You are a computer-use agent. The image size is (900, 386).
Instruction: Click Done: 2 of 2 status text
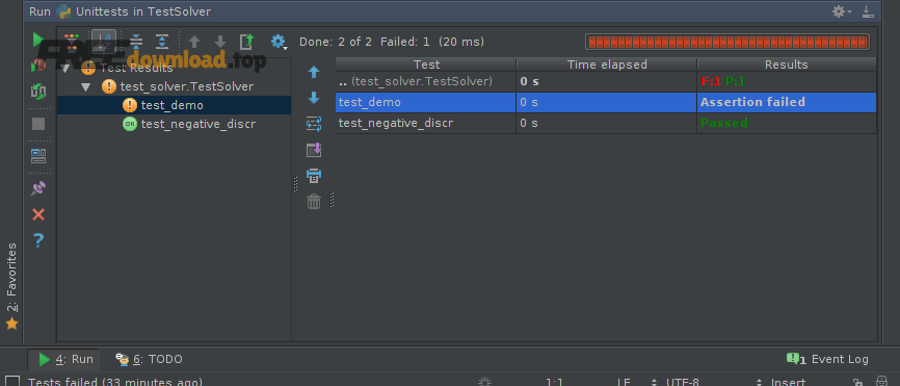pos(335,42)
